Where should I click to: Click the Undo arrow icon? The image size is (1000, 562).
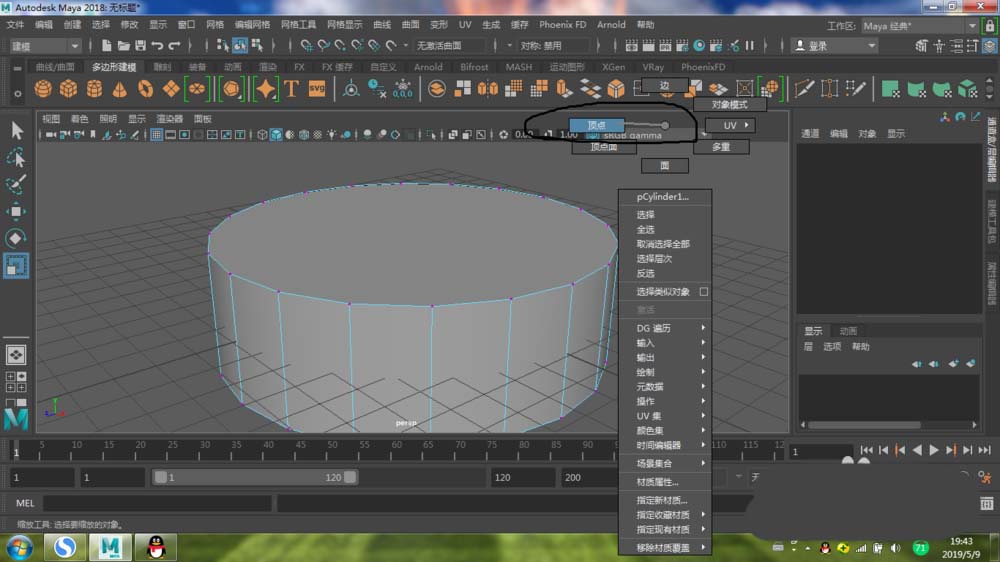[158, 45]
